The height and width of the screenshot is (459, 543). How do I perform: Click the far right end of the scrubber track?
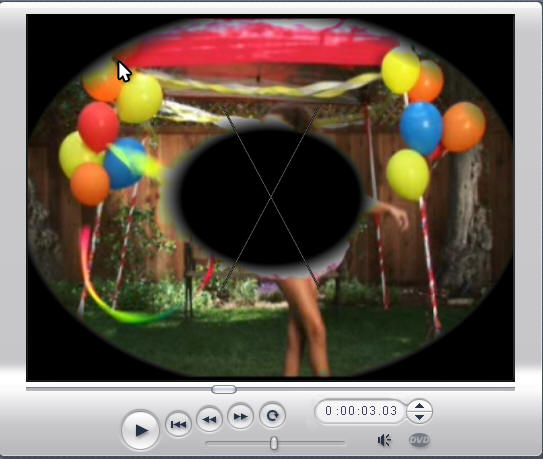pyautogui.click(x=513, y=389)
